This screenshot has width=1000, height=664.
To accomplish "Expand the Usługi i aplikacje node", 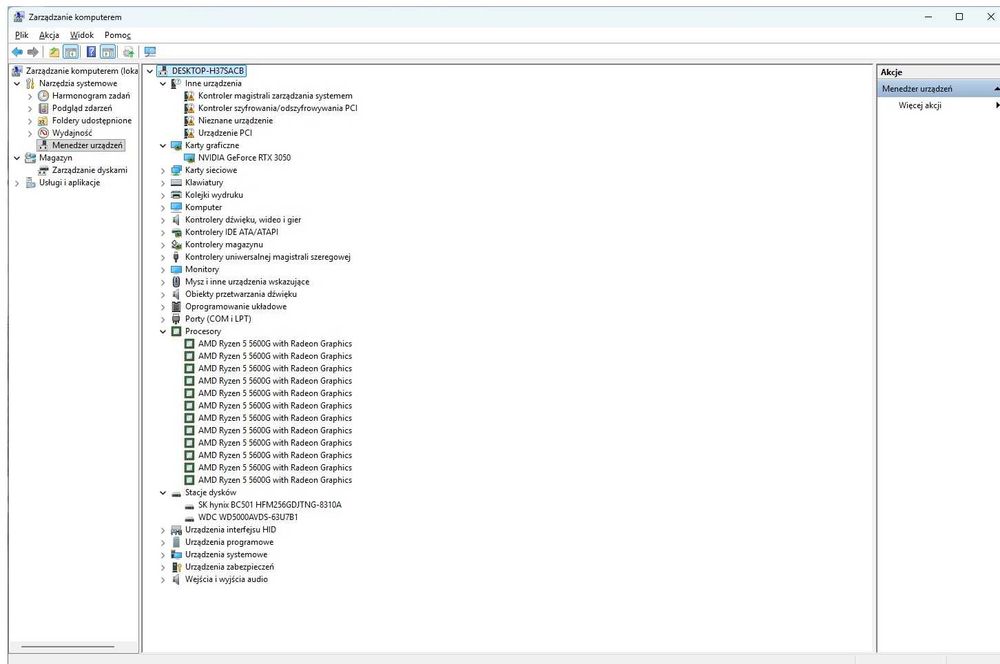I will click(x=17, y=183).
